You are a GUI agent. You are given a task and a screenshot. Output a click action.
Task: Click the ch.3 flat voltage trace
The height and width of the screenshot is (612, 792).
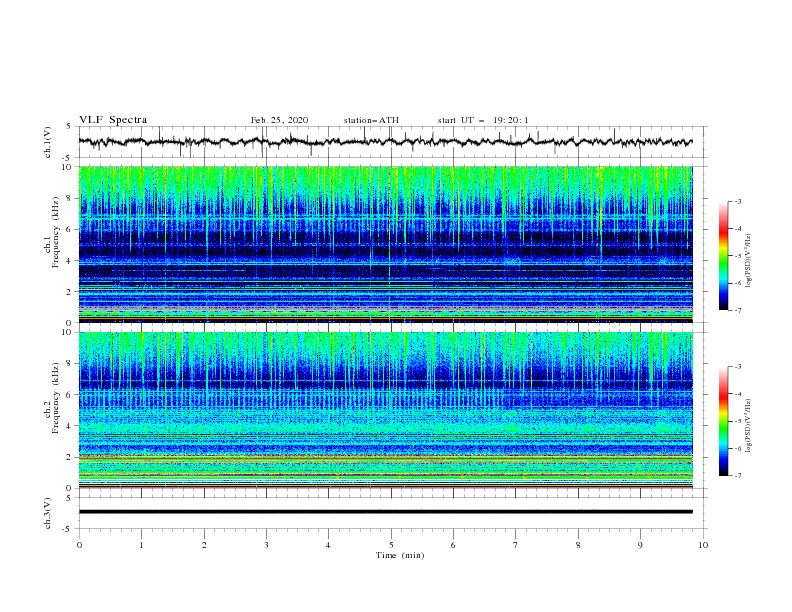(385, 512)
